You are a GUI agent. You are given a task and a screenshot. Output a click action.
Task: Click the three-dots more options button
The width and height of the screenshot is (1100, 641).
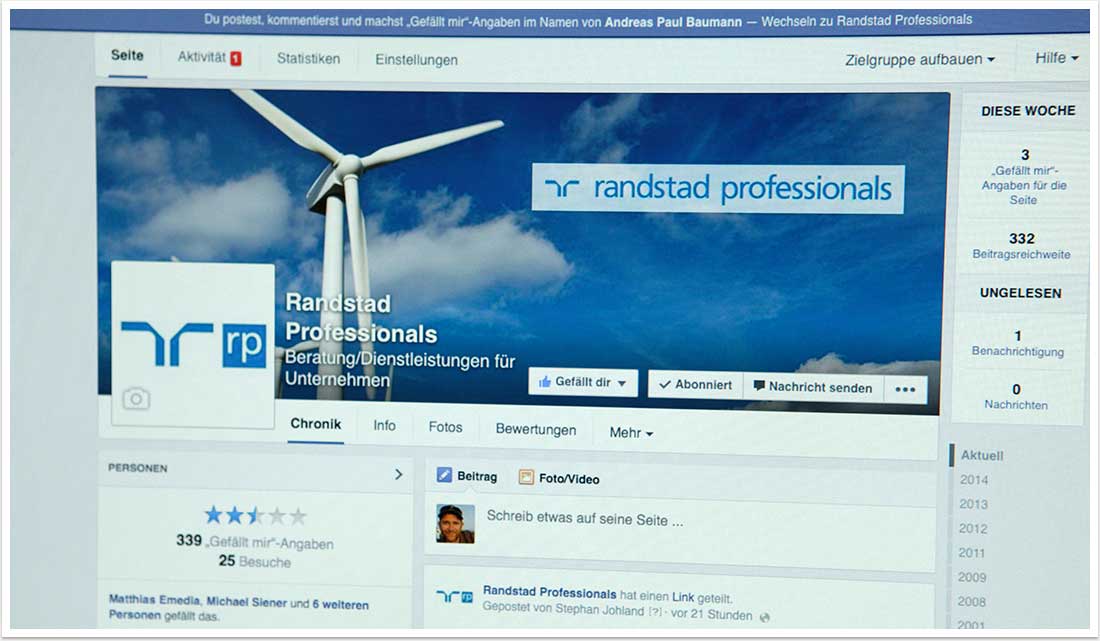coord(904,389)
